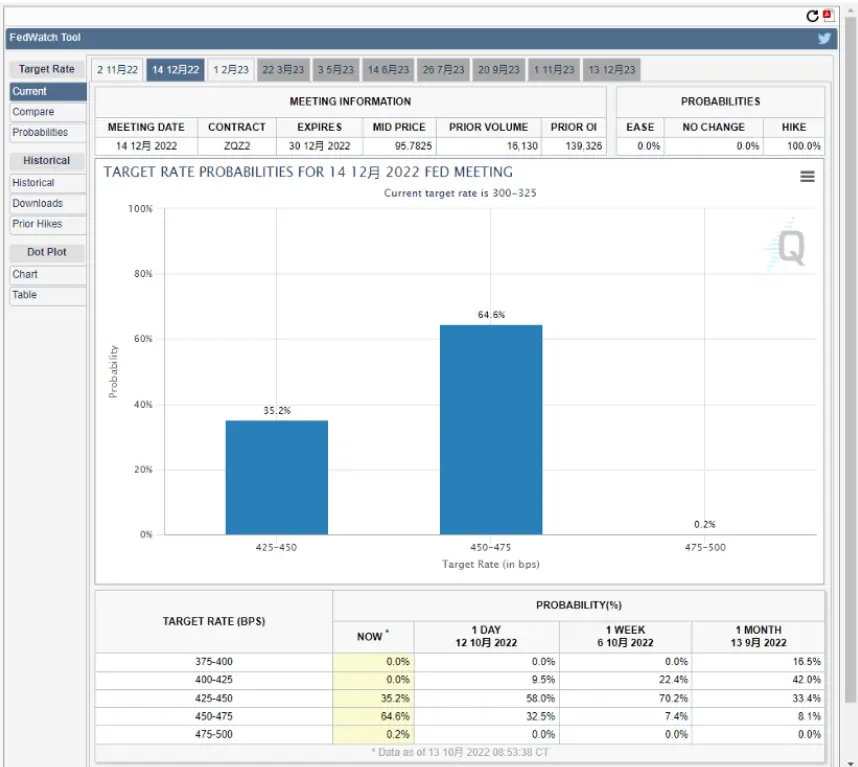Click the 450-475 axis label under chart
This screenshot has width=858, height=767.
click(490, 547)
